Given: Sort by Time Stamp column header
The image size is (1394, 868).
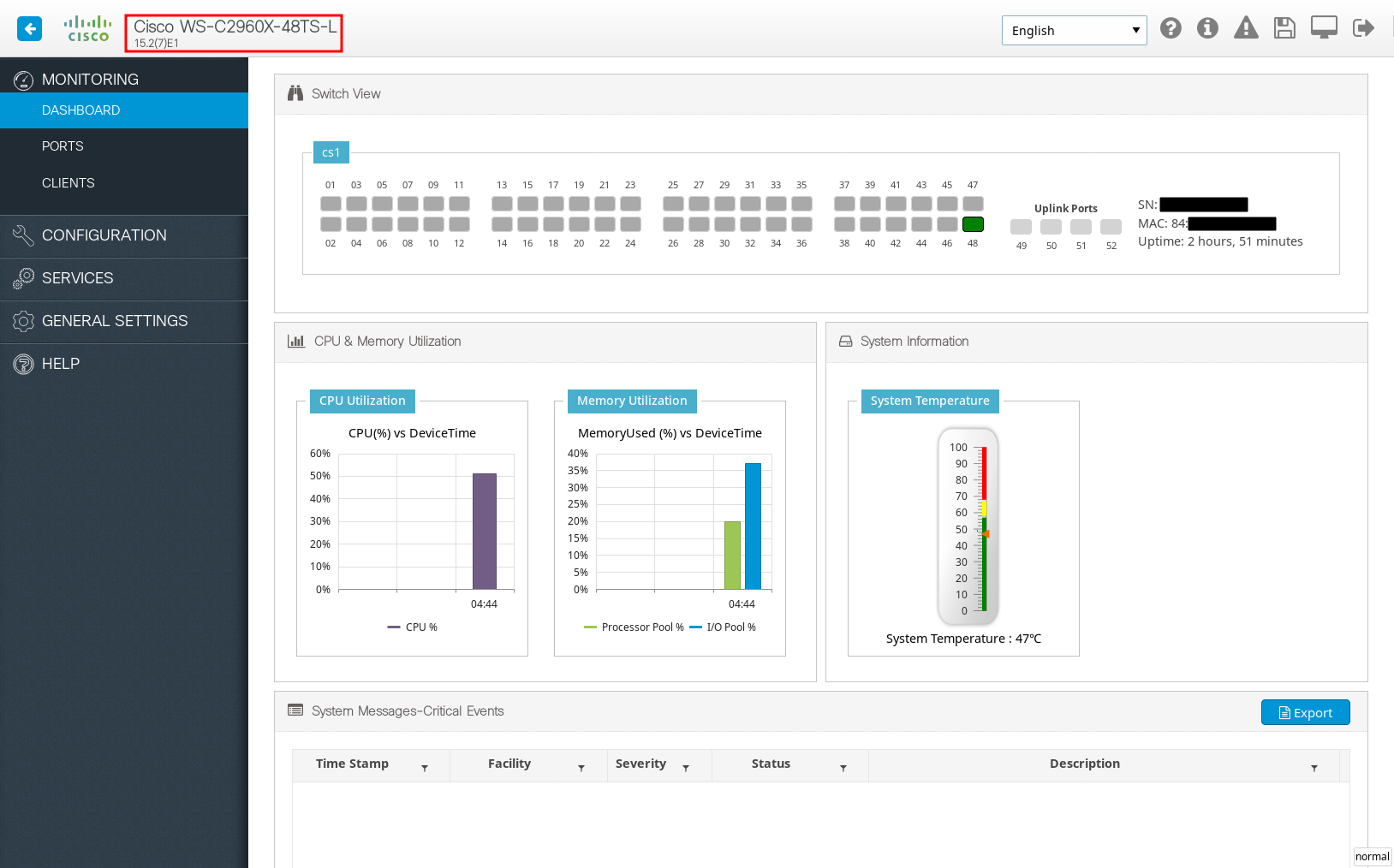Looking at the screenshot, I should point(352,764).
